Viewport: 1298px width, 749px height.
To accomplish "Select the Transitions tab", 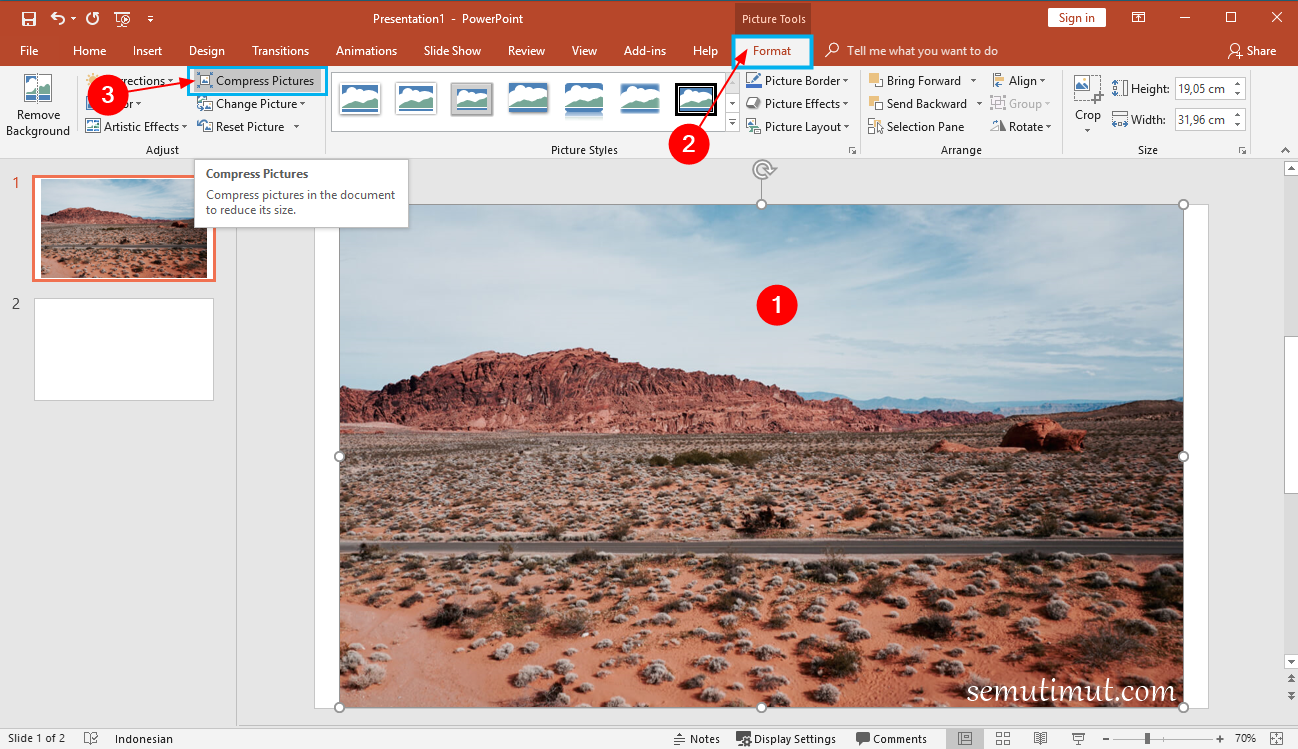I will point(280,51).
